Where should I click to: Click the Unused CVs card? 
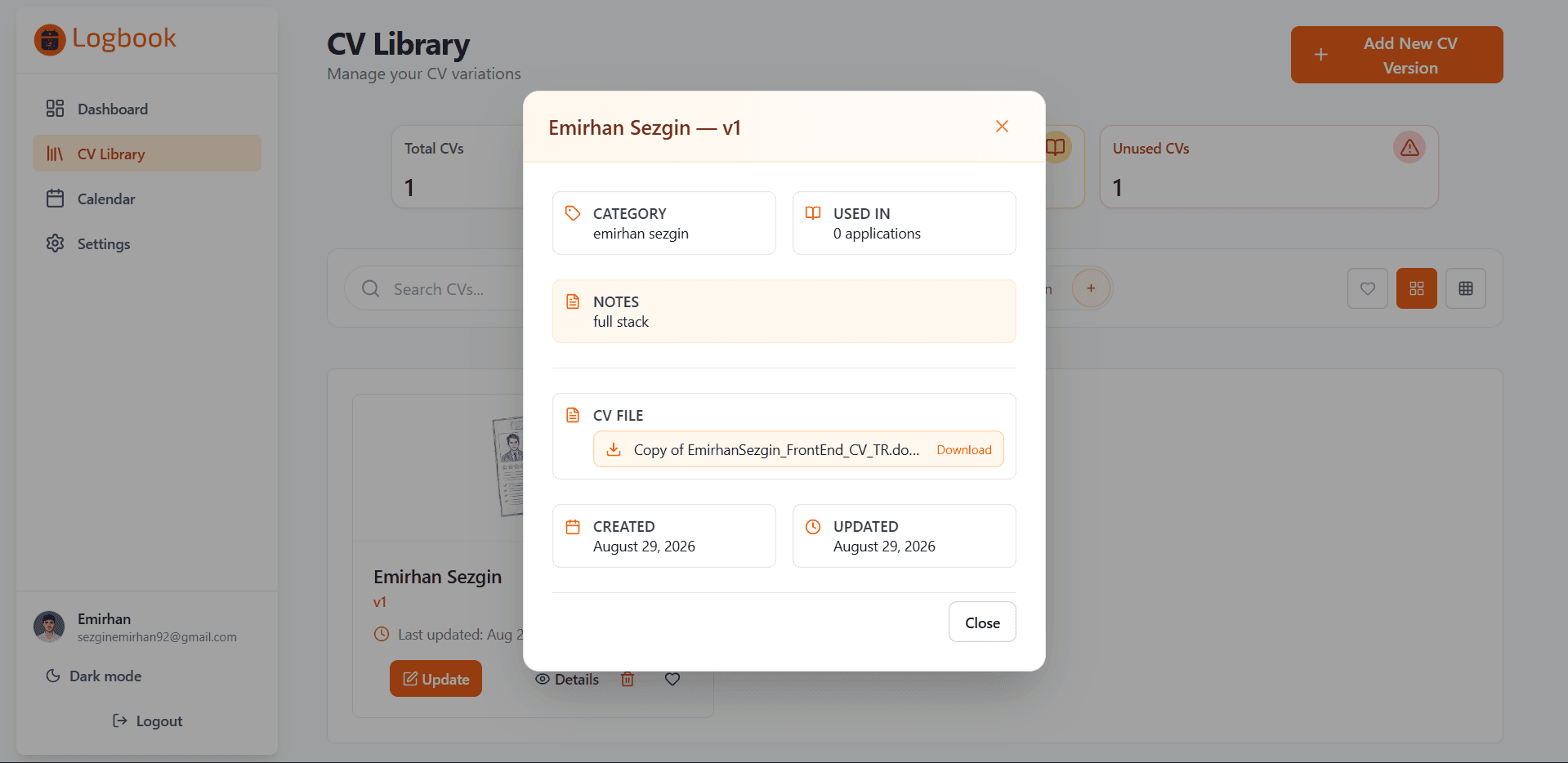[1268, 167]
